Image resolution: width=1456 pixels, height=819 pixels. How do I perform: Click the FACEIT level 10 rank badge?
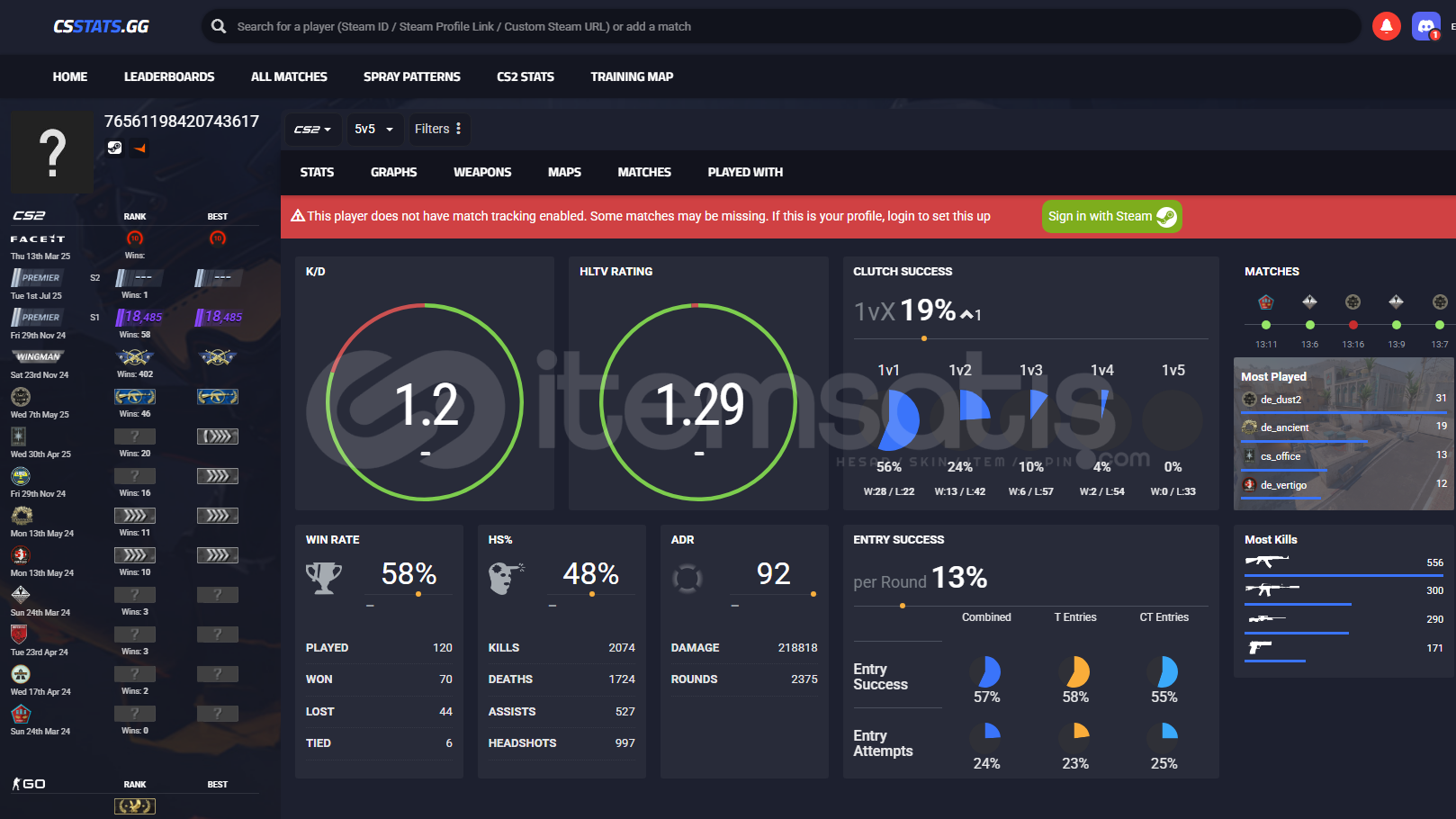pyautogui.click(x=135, y=238)
